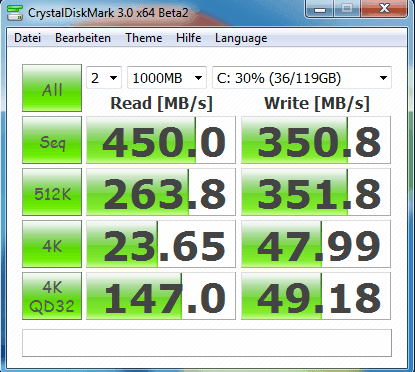This screenshot has width=415, height=372.
Task: Click the CrystalDiskMark app icon in title bar
Action: [x=15, y=13]
